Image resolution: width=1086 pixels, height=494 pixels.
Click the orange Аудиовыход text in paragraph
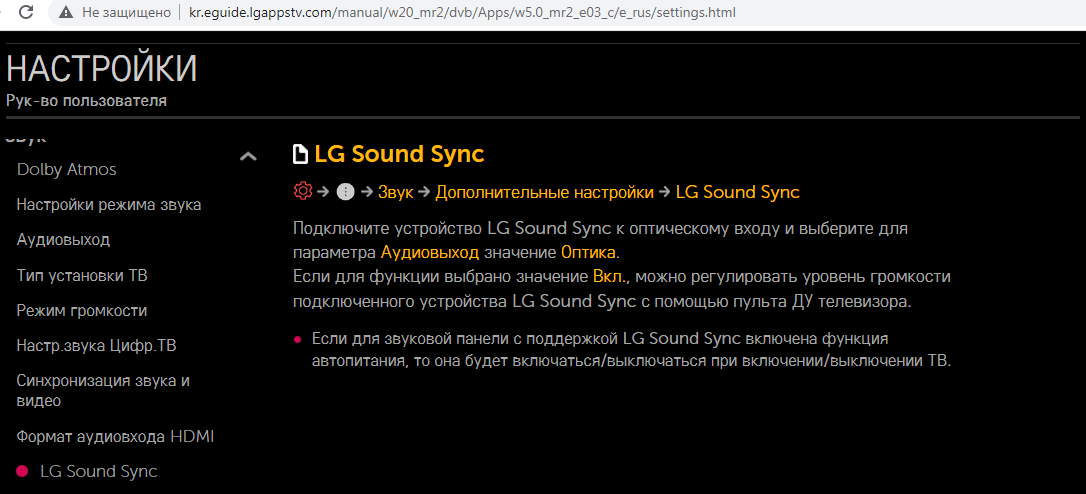coord(429,252)
